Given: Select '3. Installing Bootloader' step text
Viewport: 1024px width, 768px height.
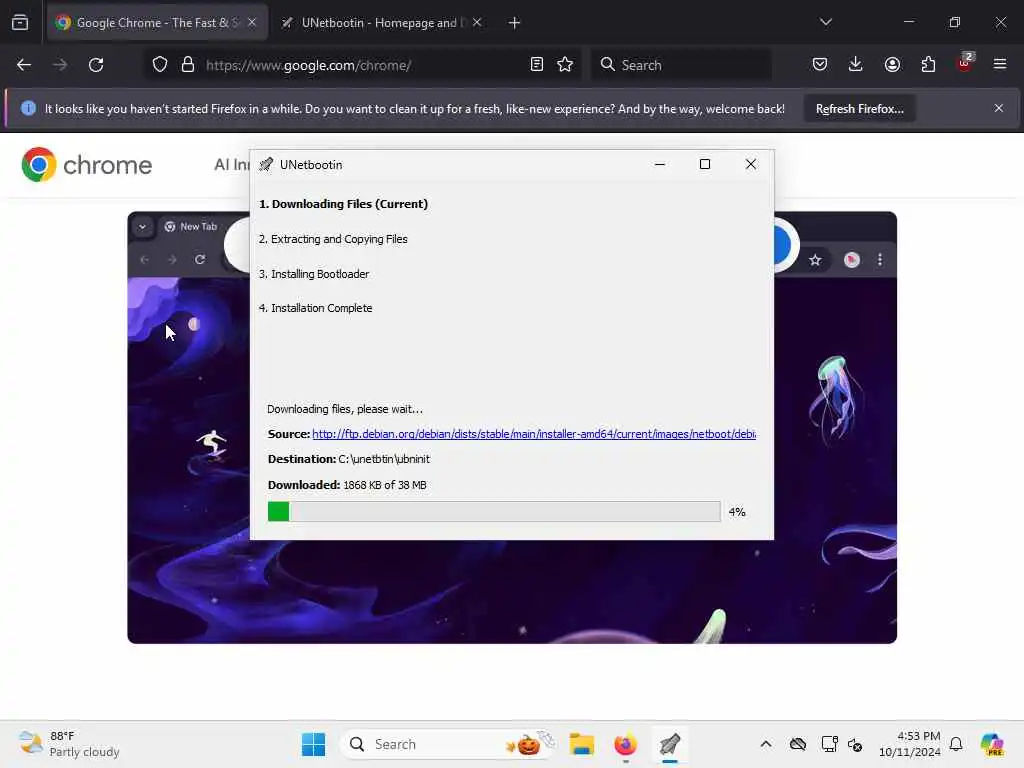Looking at the screenshot, I should click(x=314, y=274).
